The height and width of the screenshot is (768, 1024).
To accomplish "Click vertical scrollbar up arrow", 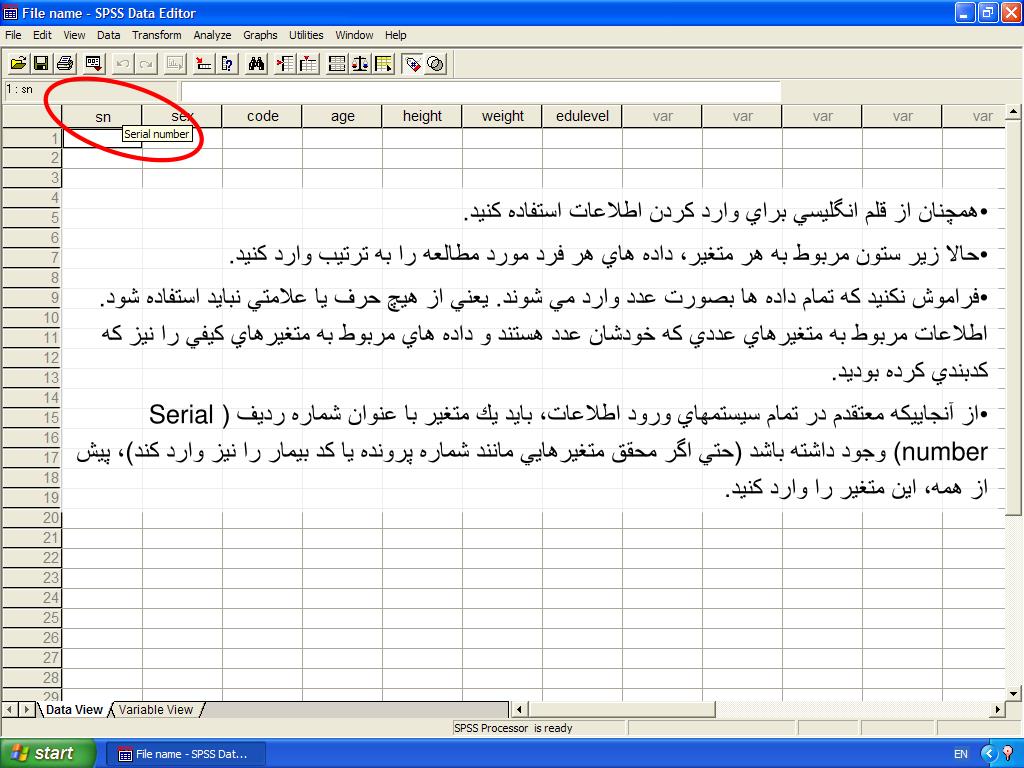I will click(1013, 112).
